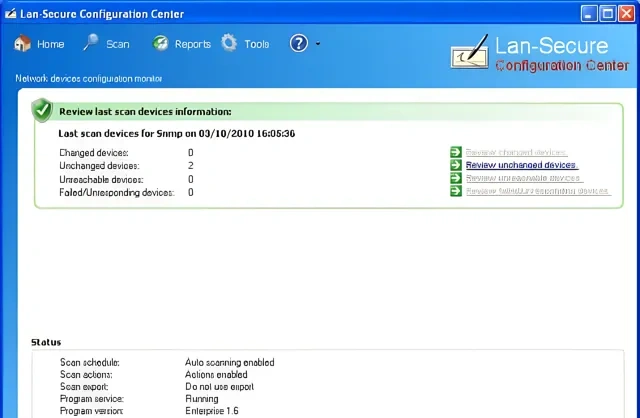Viewport: 640px width, 418px height.
Task: Click the Tools gear icon
Action: (x=229, y=43)
